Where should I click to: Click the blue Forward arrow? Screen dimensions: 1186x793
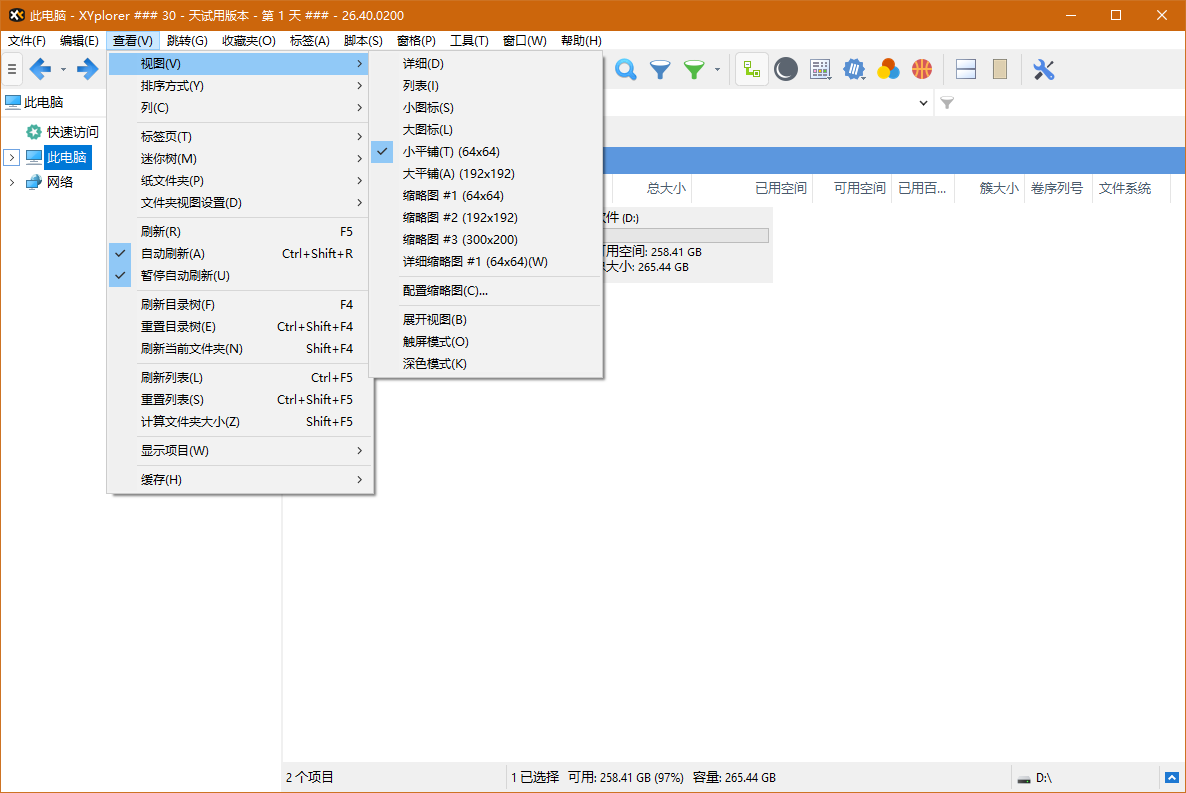click(88, 70)
